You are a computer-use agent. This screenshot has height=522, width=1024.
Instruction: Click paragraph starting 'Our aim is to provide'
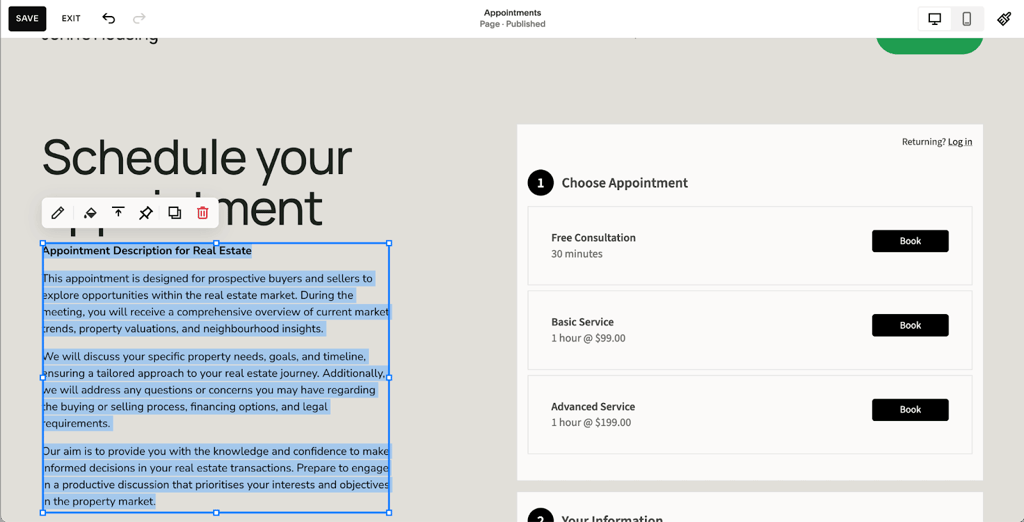(x=216, y=476)
